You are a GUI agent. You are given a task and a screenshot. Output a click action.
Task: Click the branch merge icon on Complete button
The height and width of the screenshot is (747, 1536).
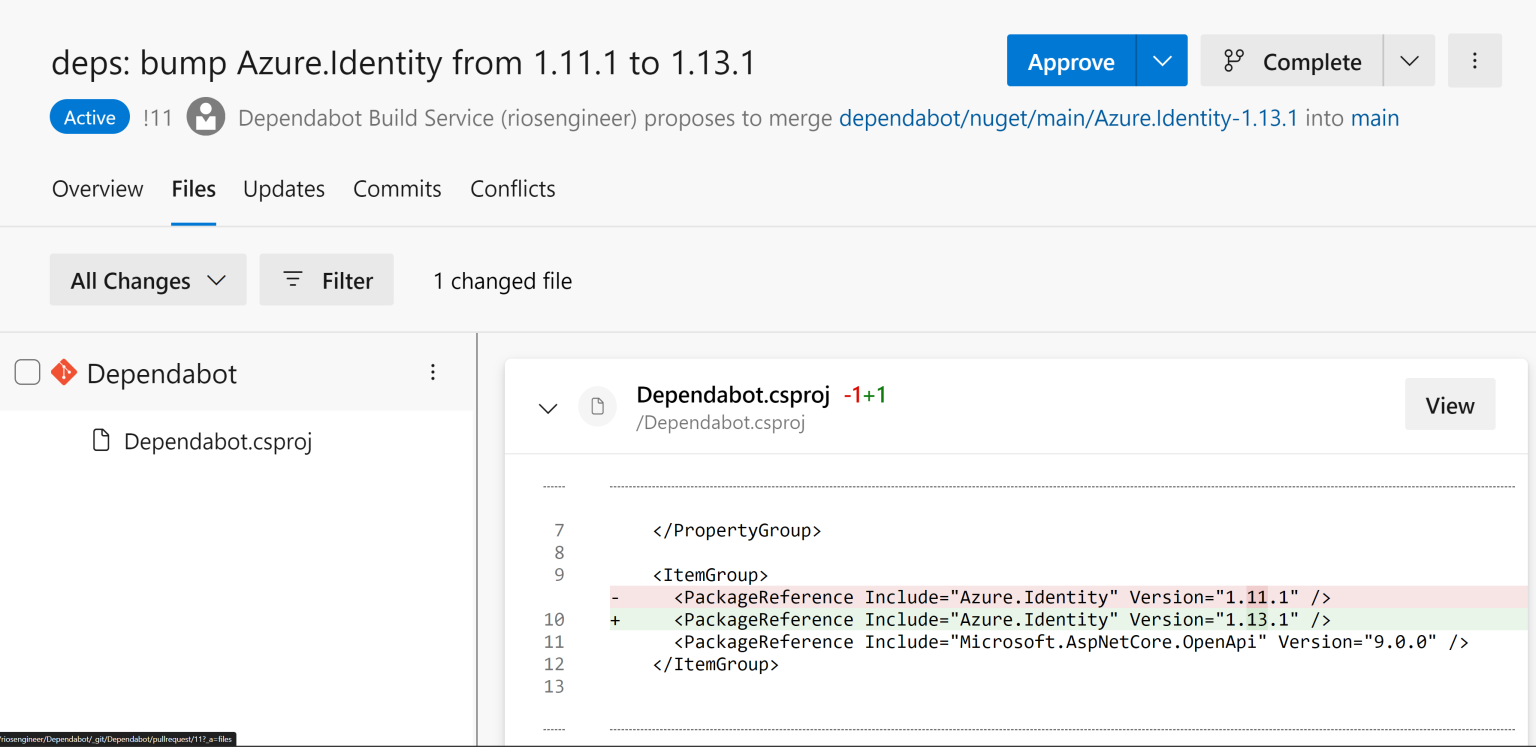point(1233,60)
